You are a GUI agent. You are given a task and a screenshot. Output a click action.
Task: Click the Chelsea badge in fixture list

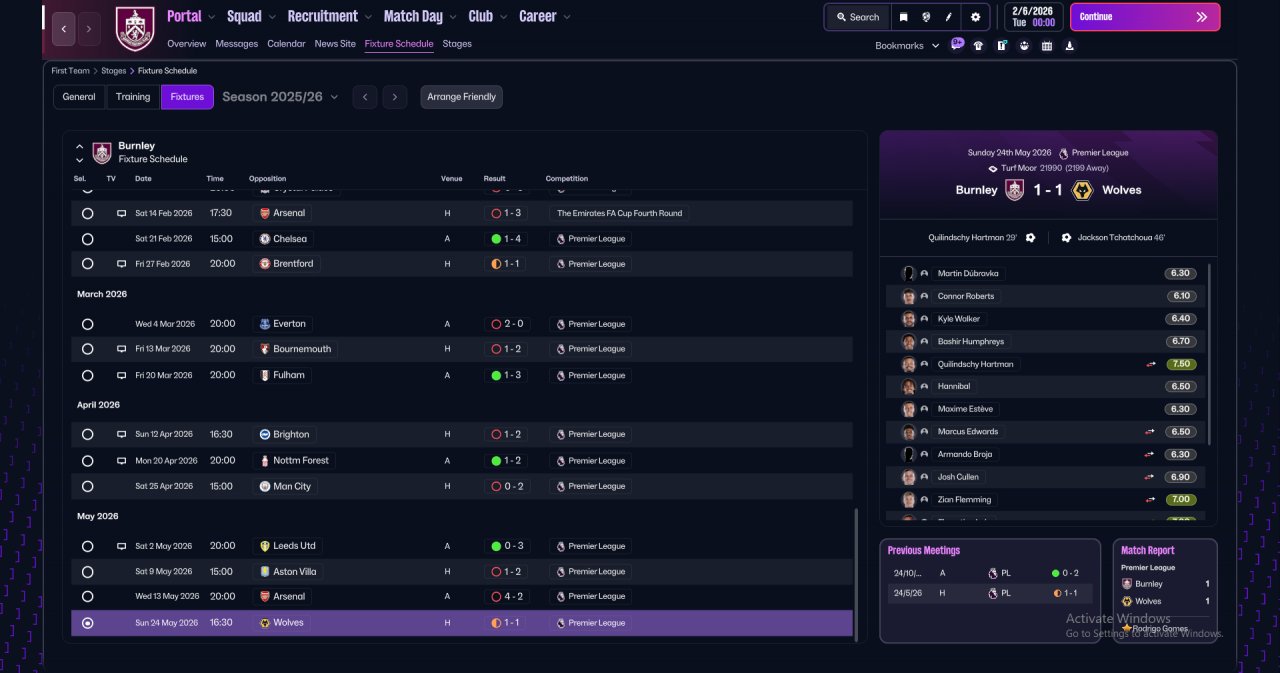tap(264, 239)
